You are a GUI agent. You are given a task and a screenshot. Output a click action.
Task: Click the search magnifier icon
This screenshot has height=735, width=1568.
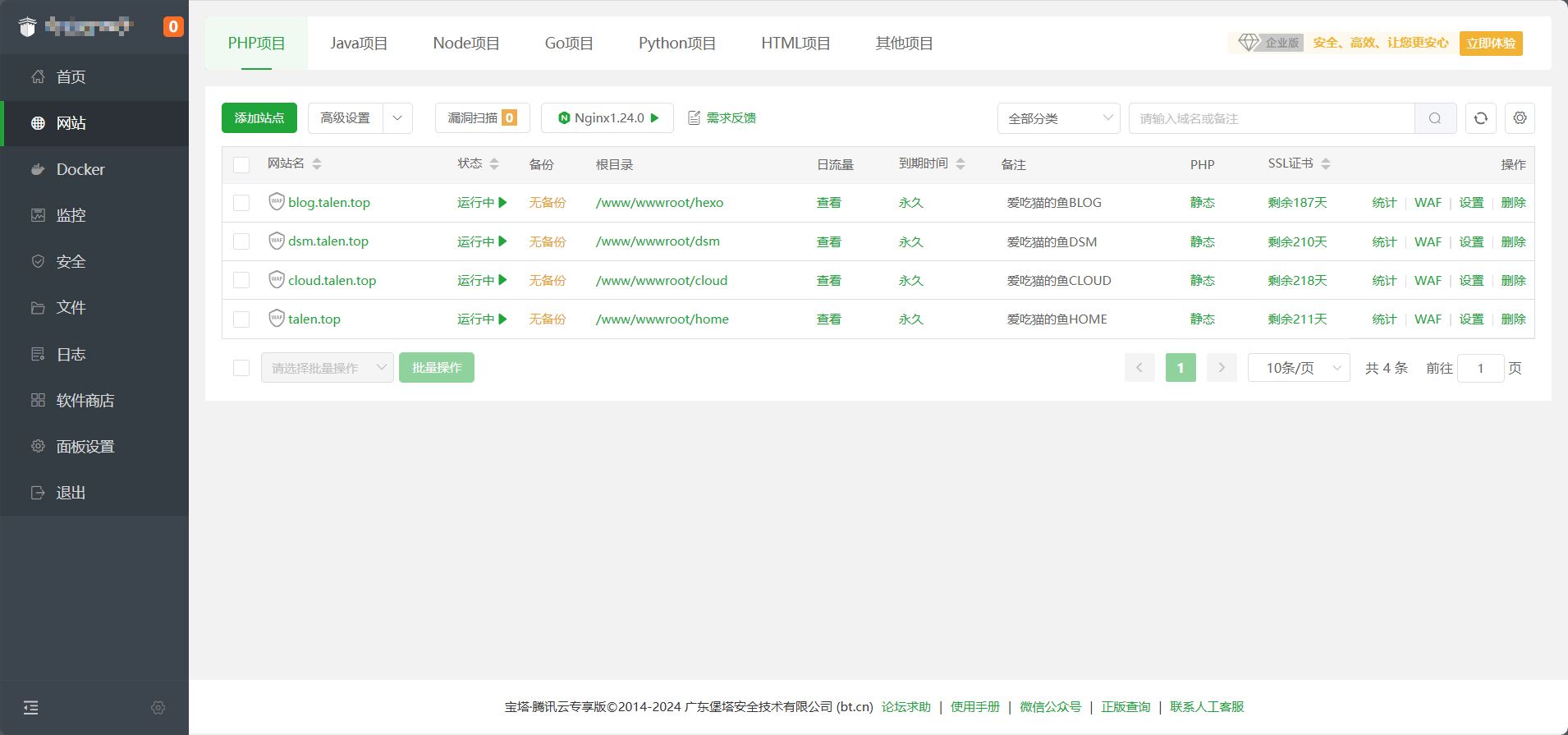click(x=1435, y=118)
